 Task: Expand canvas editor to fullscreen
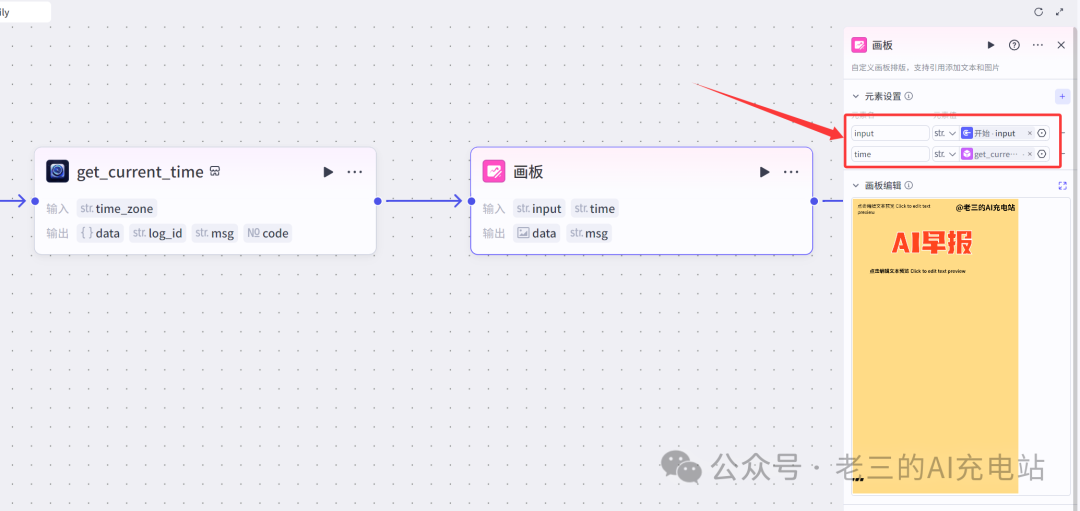(x=1062, y=185)
